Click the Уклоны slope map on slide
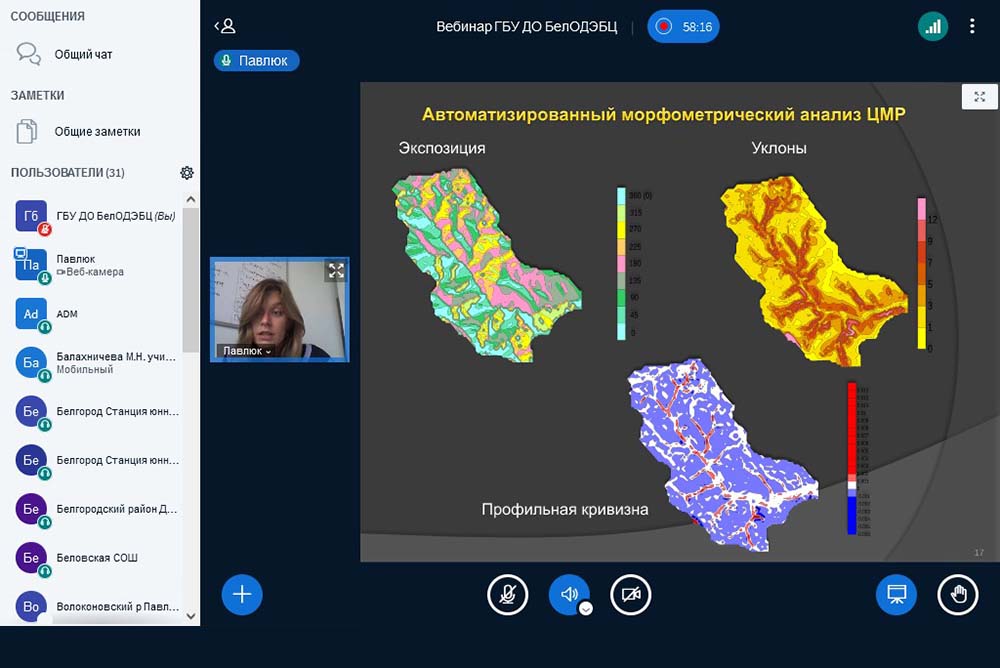 (814, 271)
